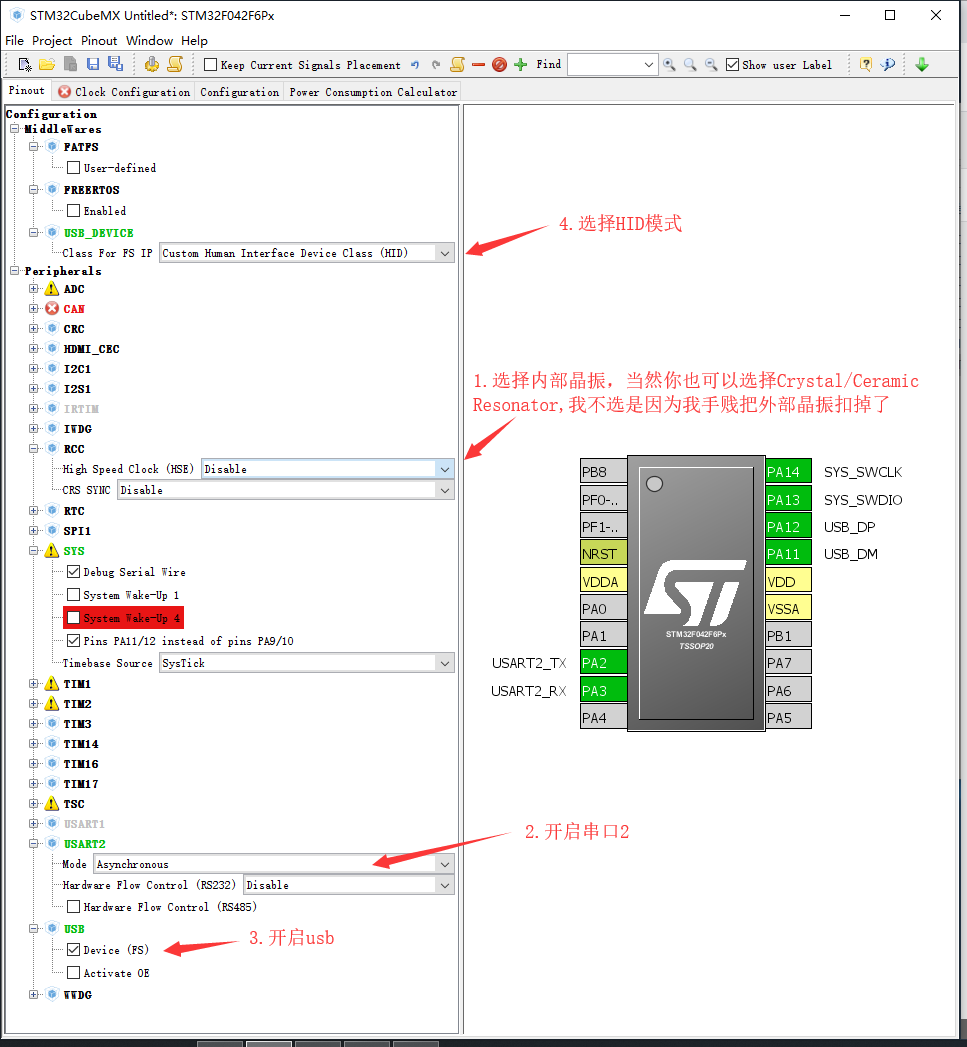Enable the USB Device FS checkbox
This screenshot has height=1047, width=967.
click(73, 950)
